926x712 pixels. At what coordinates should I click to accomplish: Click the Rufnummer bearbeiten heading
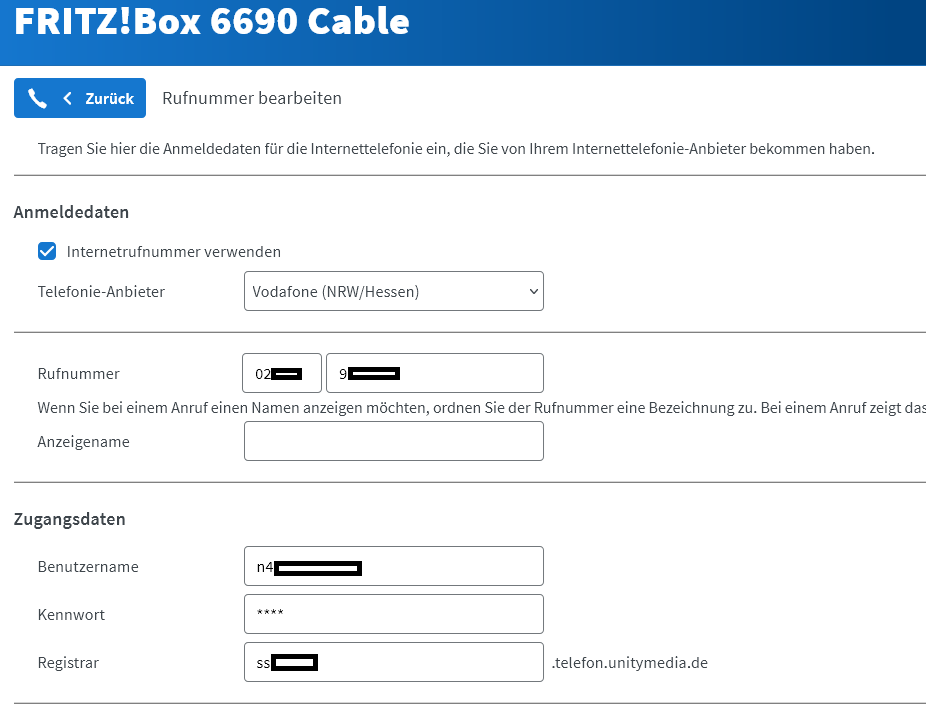click(252, 98)
